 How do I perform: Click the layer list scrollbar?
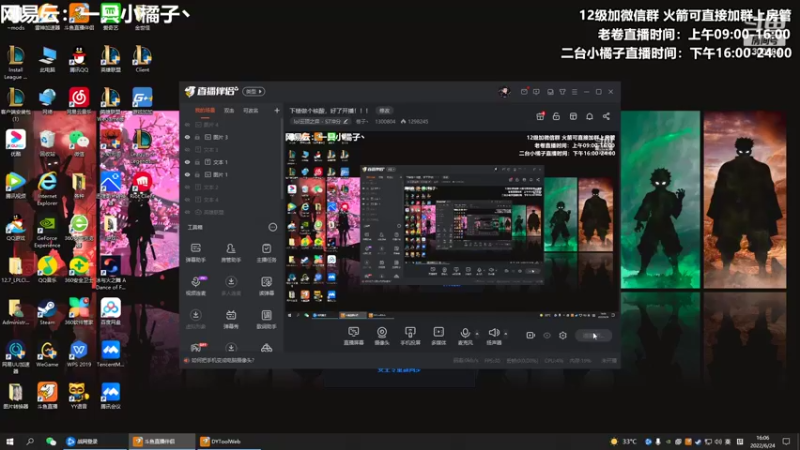pos(281,158)
